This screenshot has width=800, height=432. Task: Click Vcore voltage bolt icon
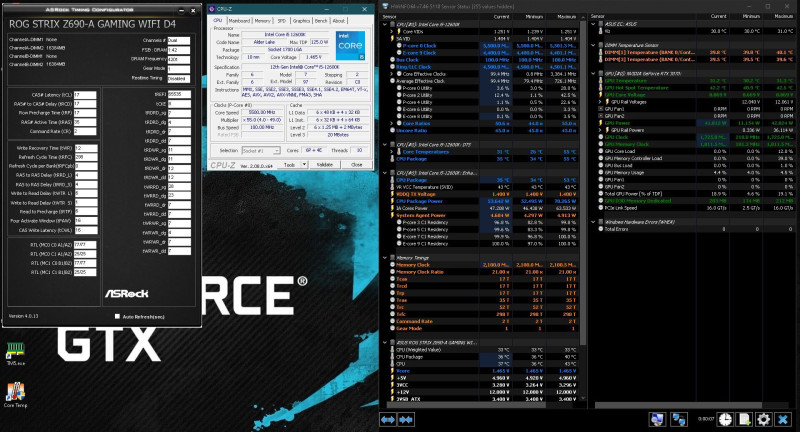tap(392, 371)
